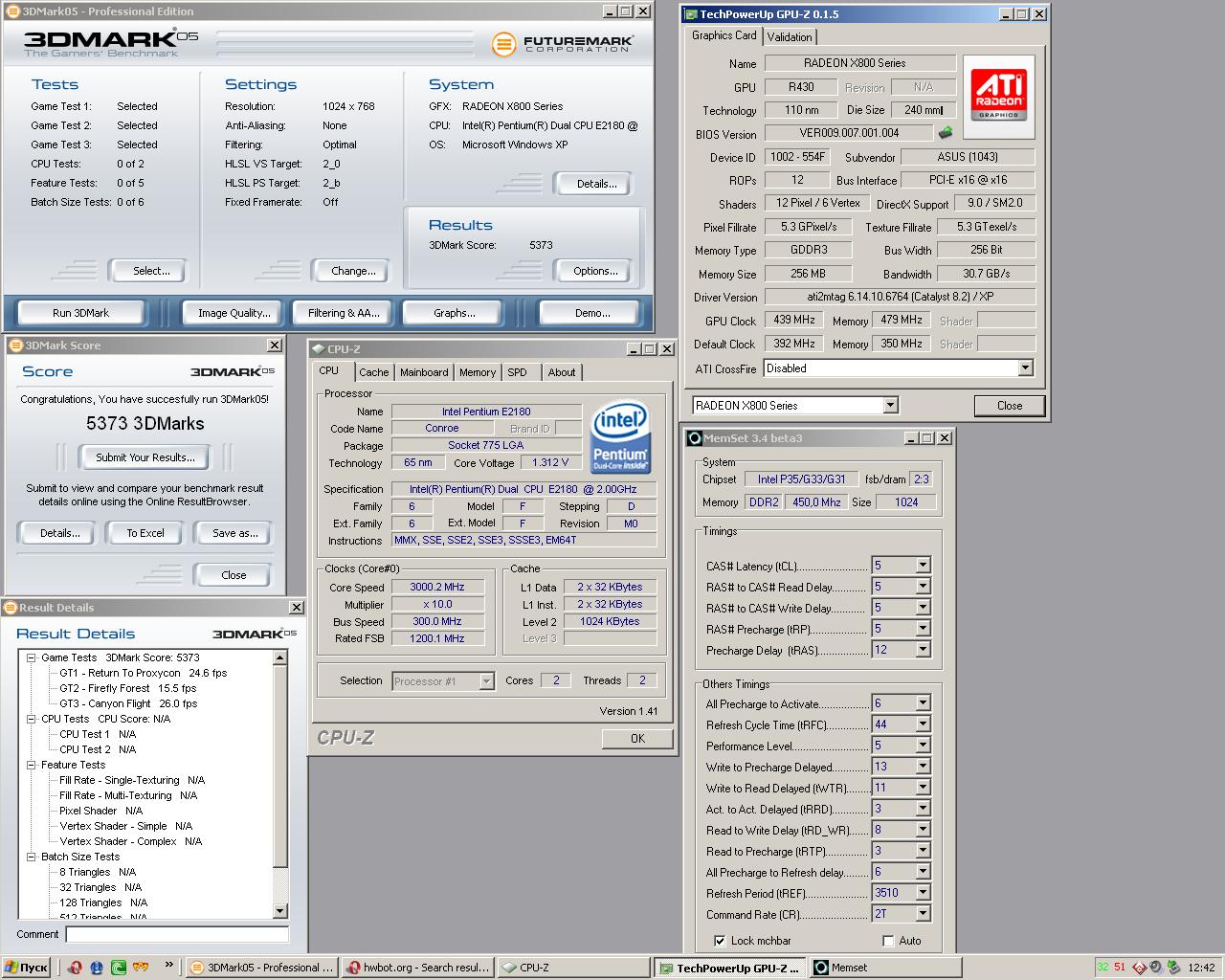Switch to the Validation tab in GPU-Z
The height and width of the screenshot is (980, 1225).
point(790,36)
